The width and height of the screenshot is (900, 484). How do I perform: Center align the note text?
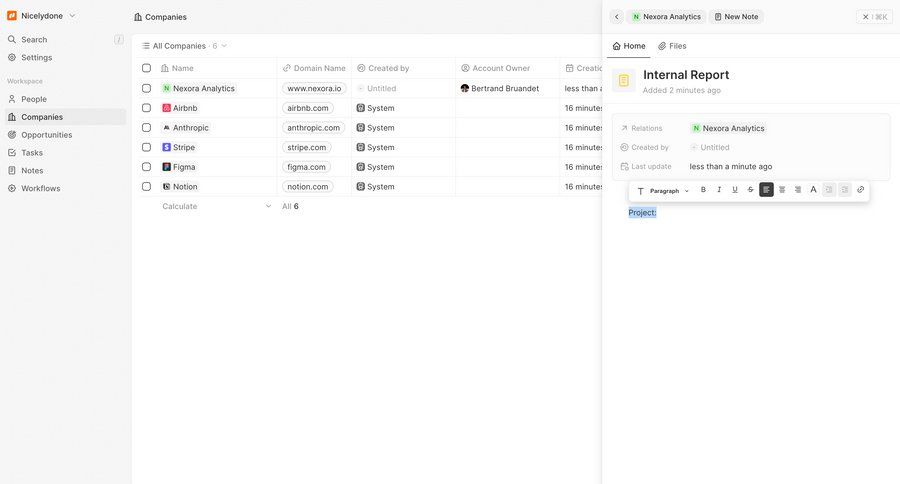[x=782, y=189]
